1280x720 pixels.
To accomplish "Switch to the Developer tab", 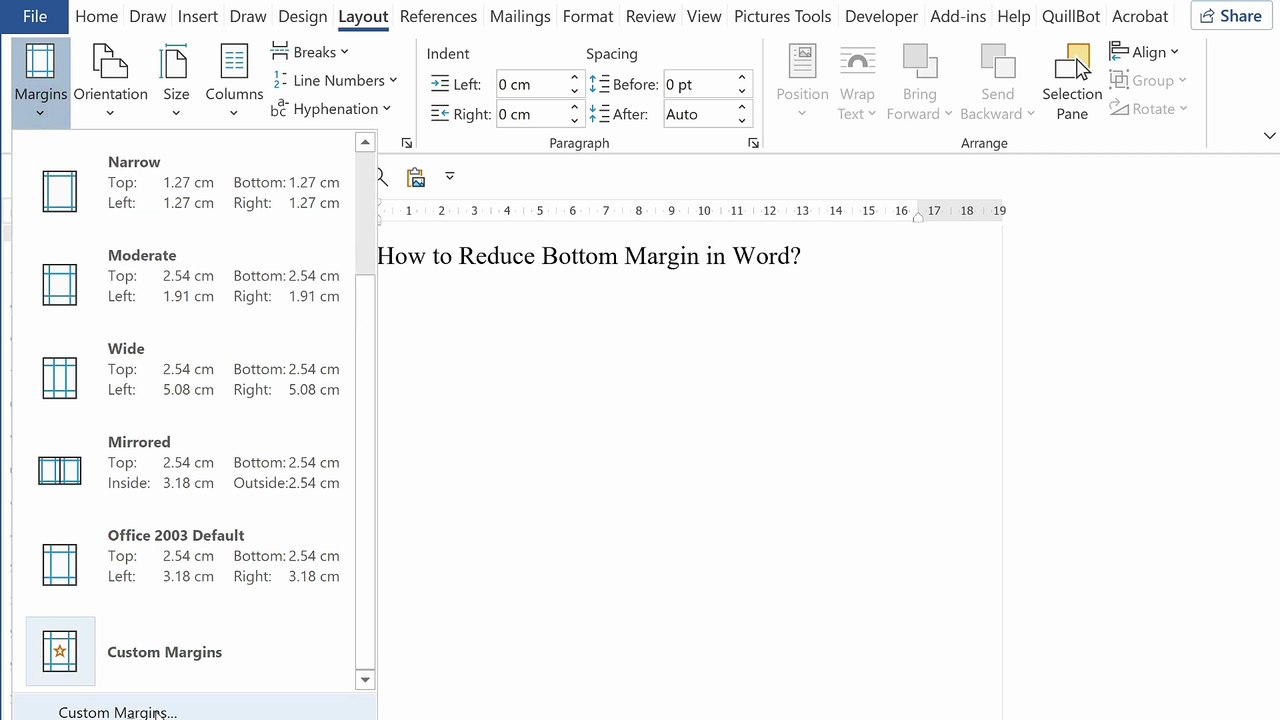I will (881, 16).
